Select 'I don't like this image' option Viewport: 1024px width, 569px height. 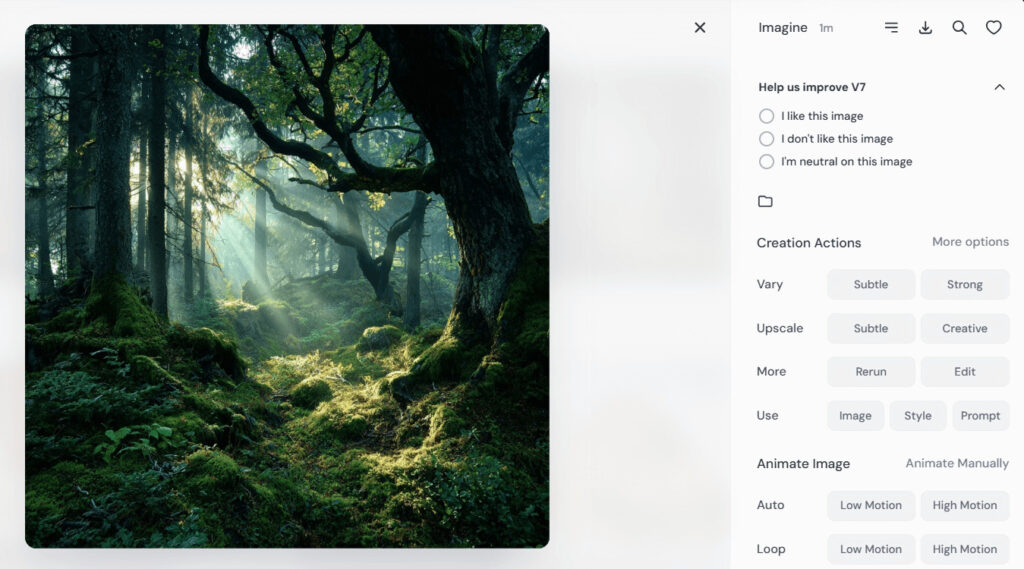767,138
